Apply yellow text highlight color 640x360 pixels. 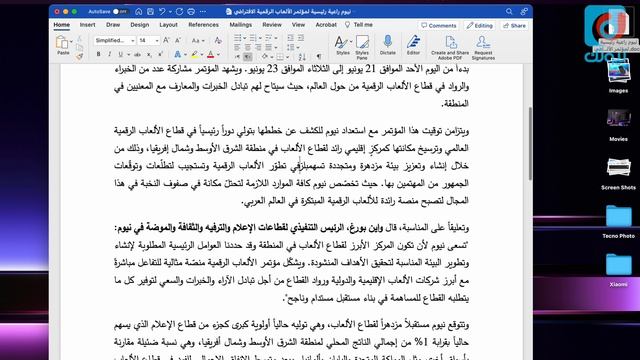tap(195, 54)
